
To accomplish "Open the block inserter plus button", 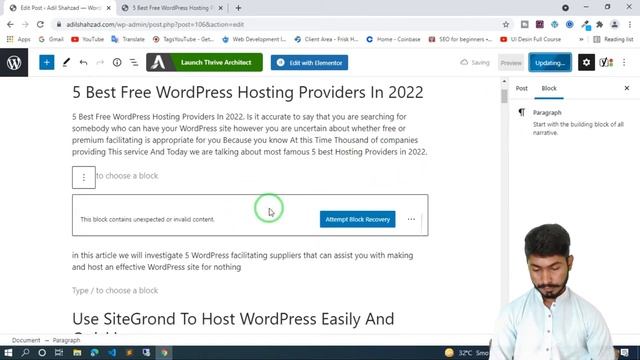I will click(x=47, y=62).
